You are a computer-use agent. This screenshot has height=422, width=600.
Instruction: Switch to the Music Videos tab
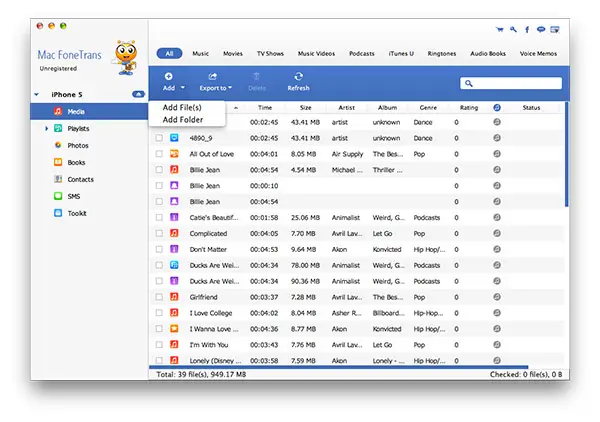[316, 54]
